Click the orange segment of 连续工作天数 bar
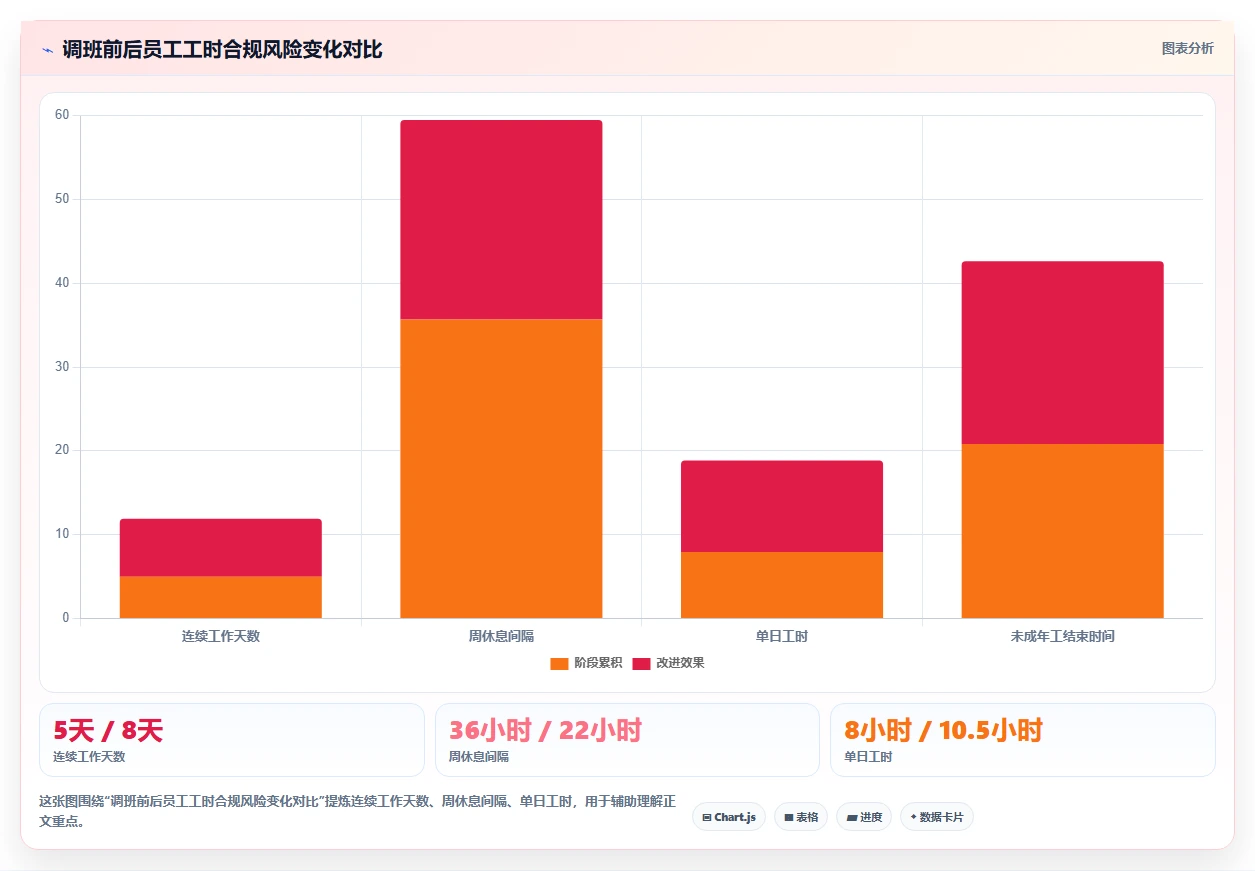This screenshot has width=1255, height=871. pyautogui.click(x=221, y=597)
